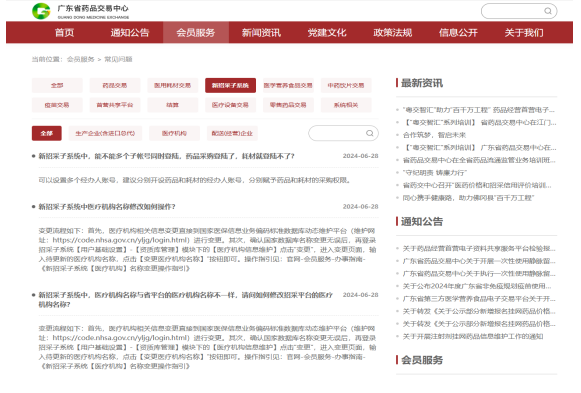Viewport: 581px width, 393px height.
Task: Choose the 结算 category filter
Action: [x=173, y=105]
